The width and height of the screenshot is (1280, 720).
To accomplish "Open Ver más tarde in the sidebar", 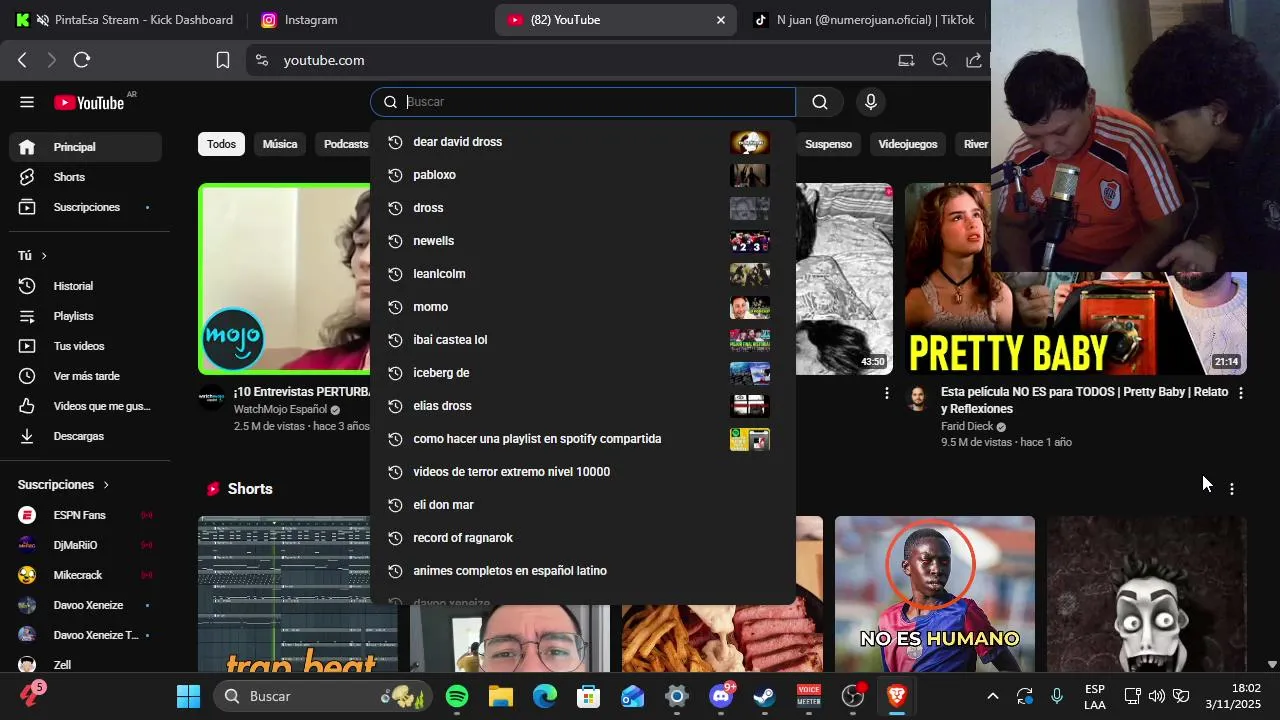I will tap(86, 376).
